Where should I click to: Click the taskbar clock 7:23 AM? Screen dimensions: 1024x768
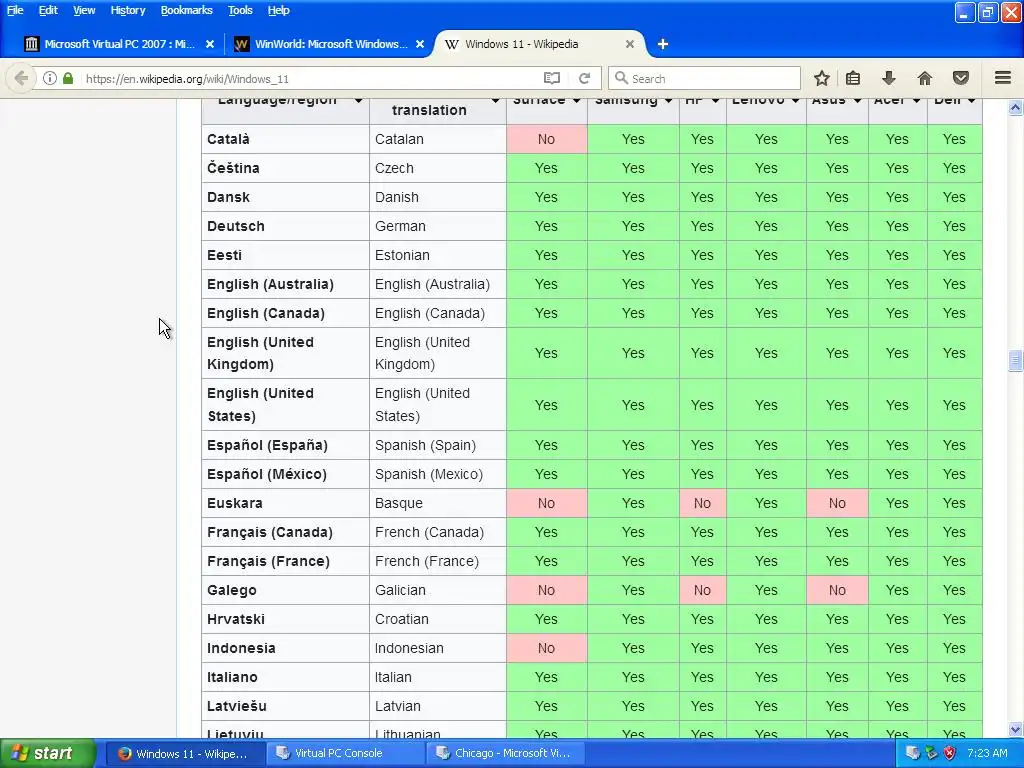[x=987, y=753]
